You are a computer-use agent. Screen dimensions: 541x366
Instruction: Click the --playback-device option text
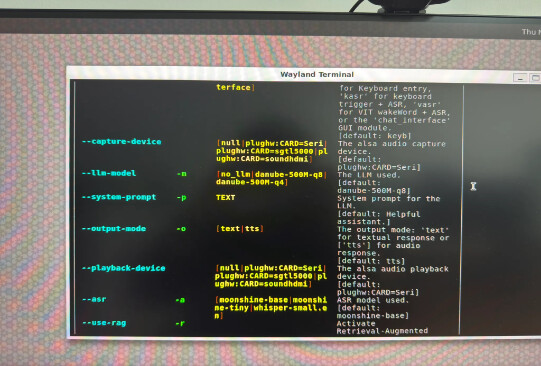[124, 268]
